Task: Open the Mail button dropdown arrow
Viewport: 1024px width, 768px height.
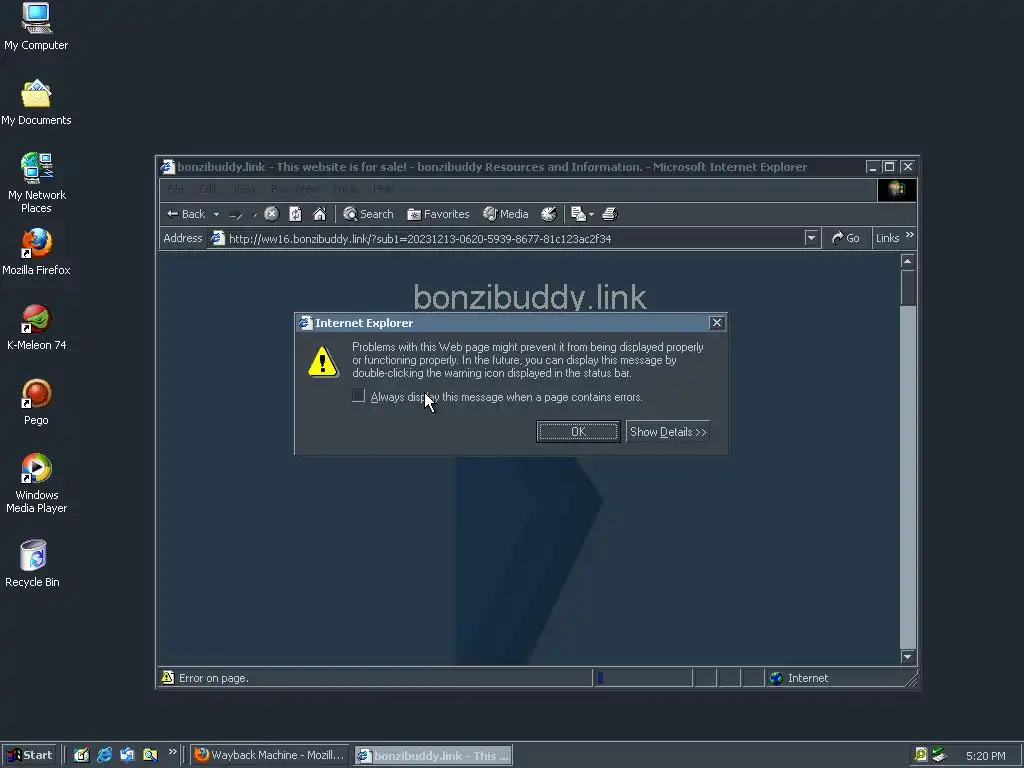Action: pyautogui.click(x=592, y=214)
